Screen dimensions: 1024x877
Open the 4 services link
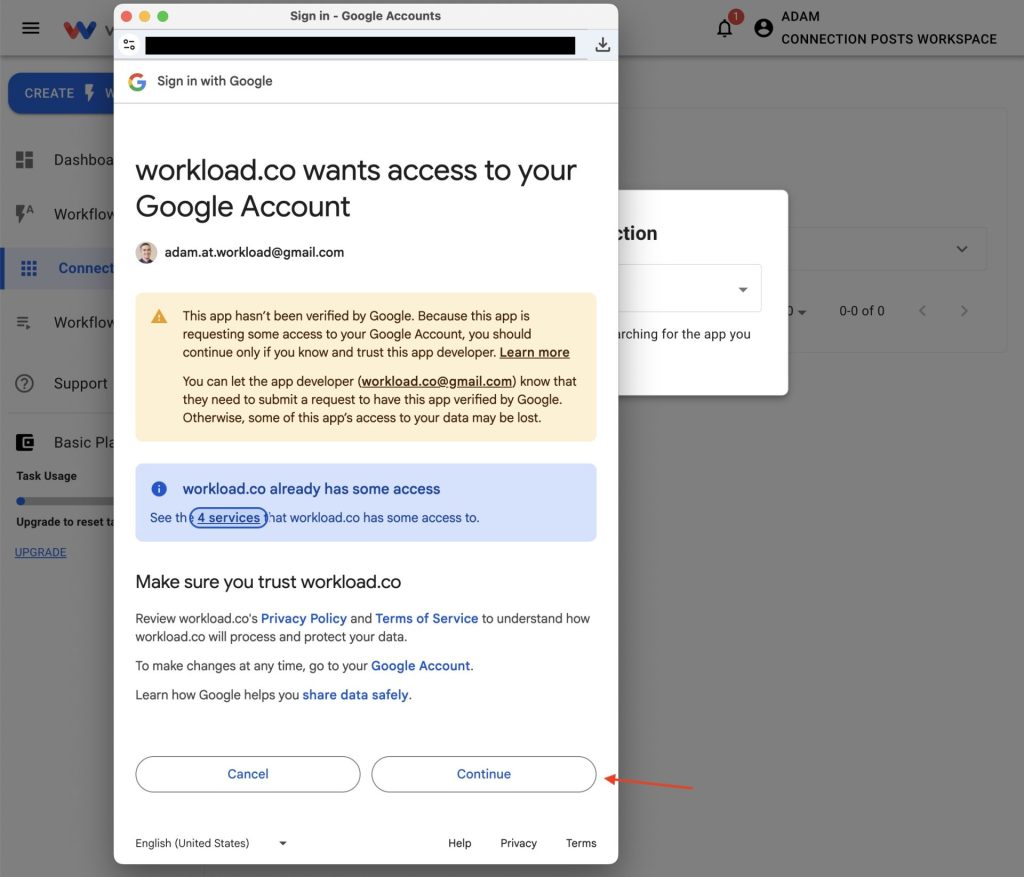click(x=229, y=518)
